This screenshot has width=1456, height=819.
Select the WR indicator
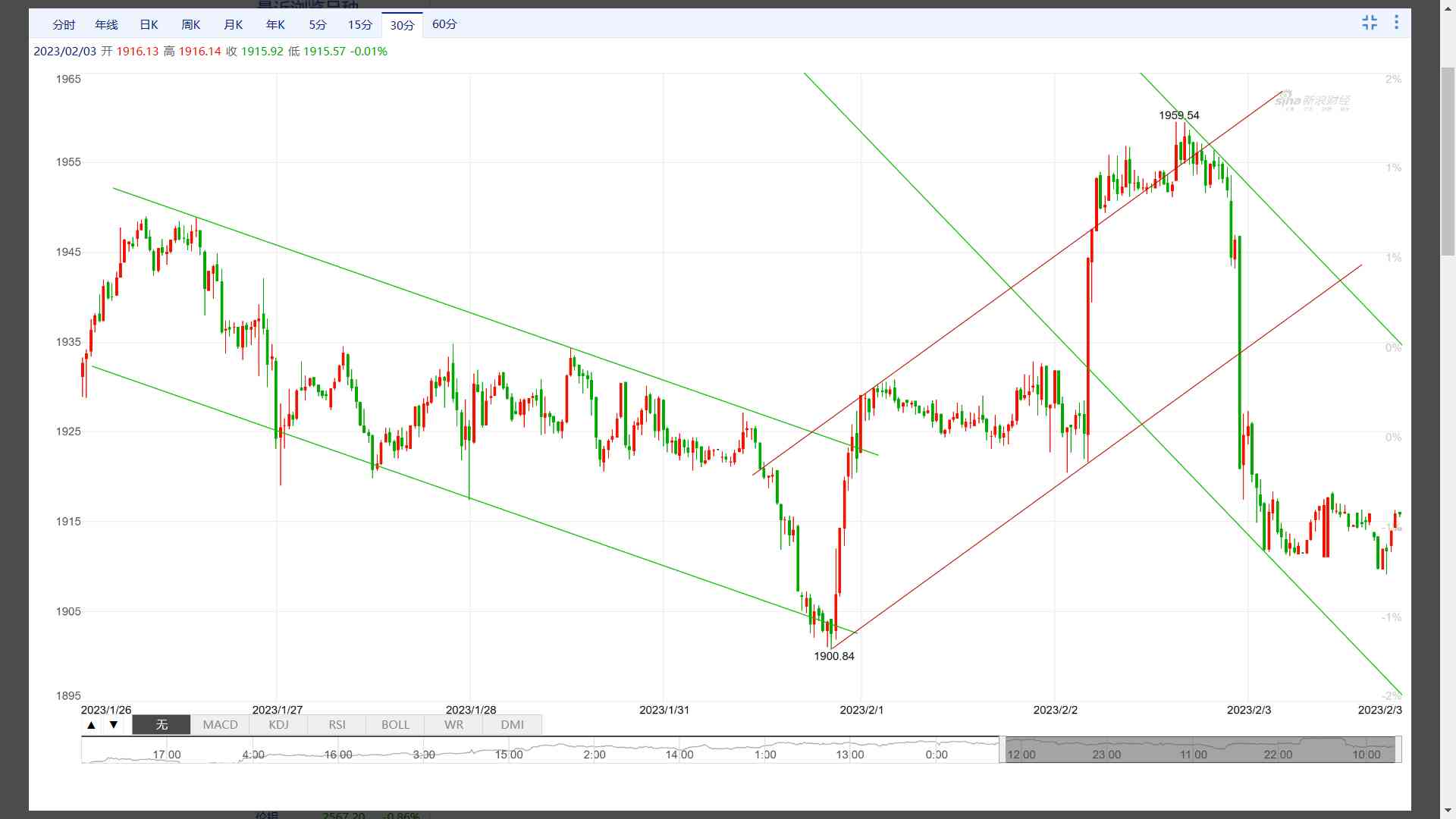click(x=453, y=725)
